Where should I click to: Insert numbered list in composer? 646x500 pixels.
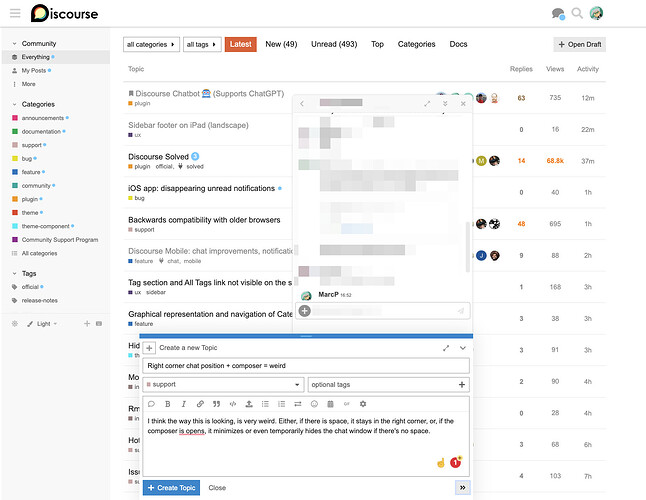(x=281, y=404)
